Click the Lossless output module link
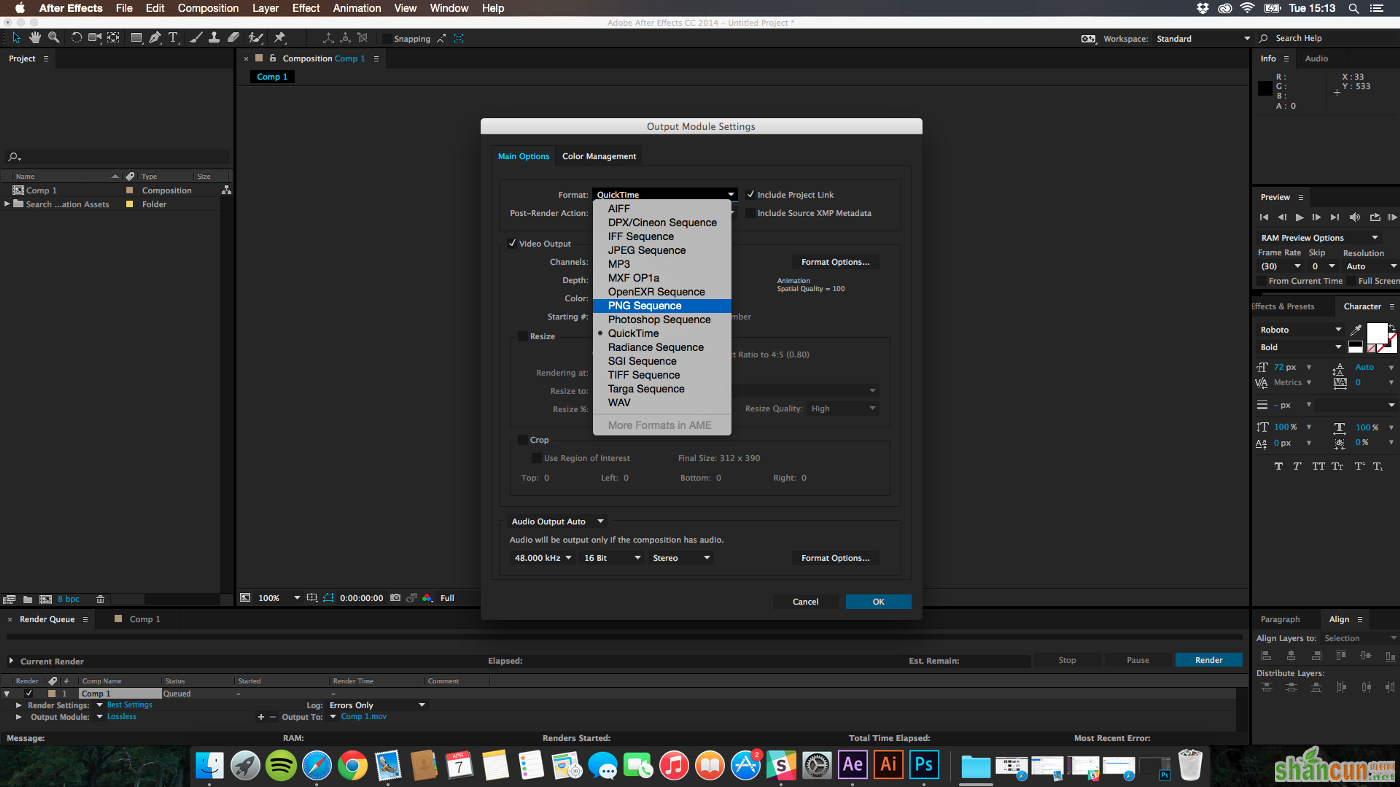Screen dimensions: 1400x787 (122, 717)
